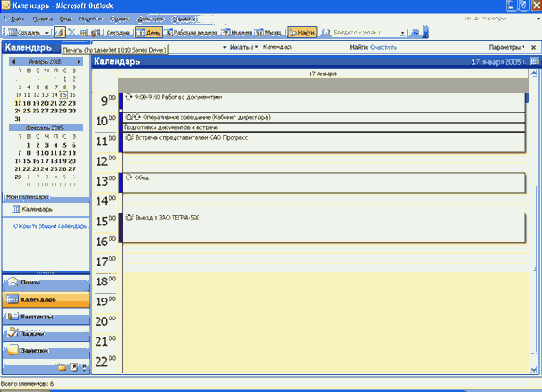Screen dimensions: 542x392
Task: Open the Создать dropdown arrow
Action: pos(47,33)
